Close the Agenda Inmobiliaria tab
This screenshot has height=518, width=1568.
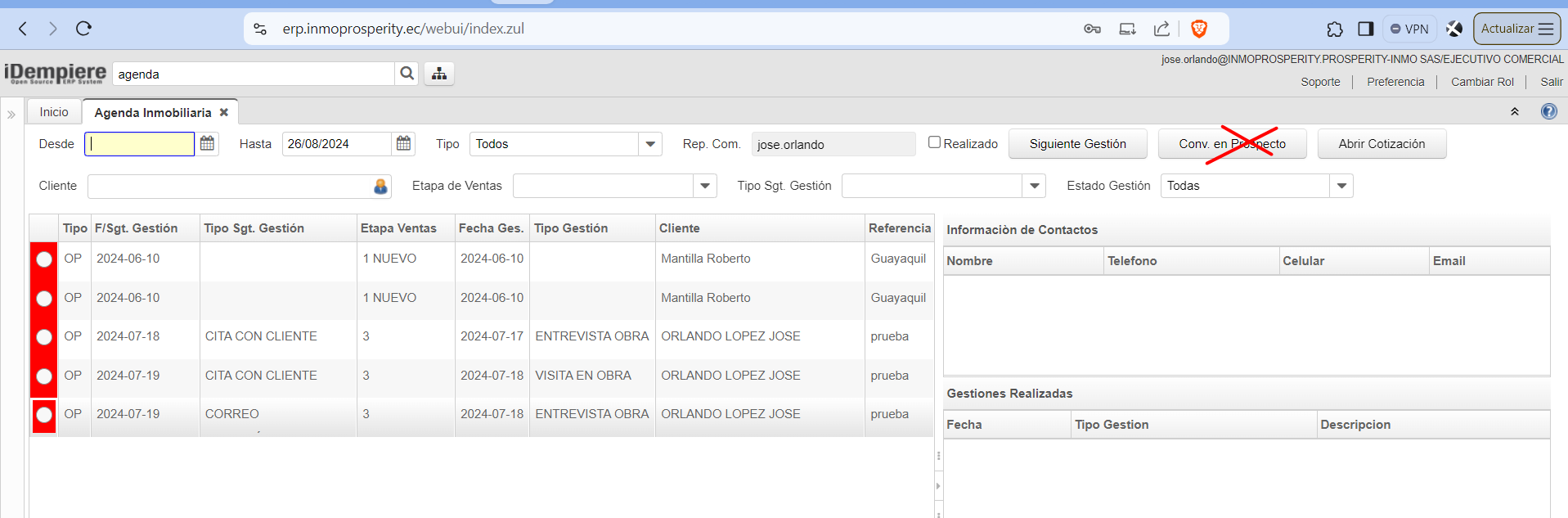pos(224,112)
